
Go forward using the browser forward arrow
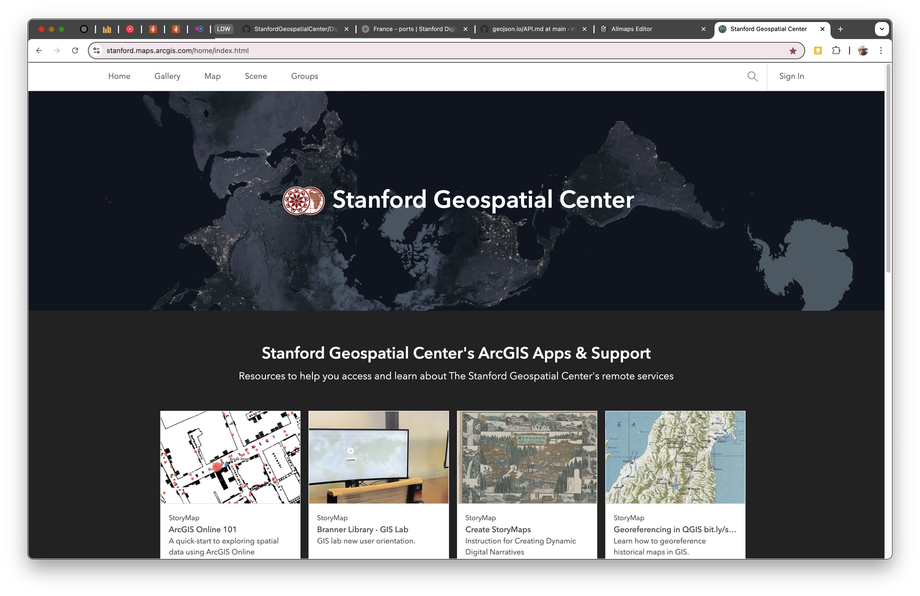tap(57, 50)
